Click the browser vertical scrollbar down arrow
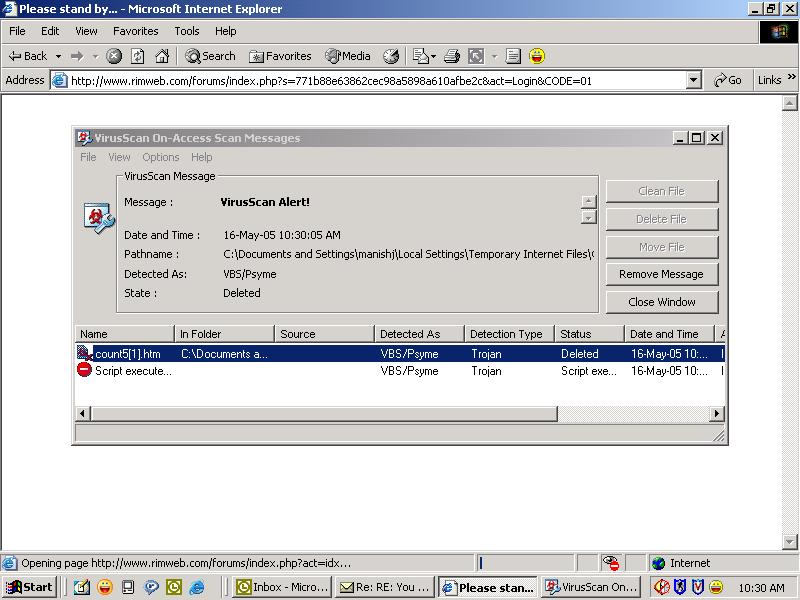 789,541
